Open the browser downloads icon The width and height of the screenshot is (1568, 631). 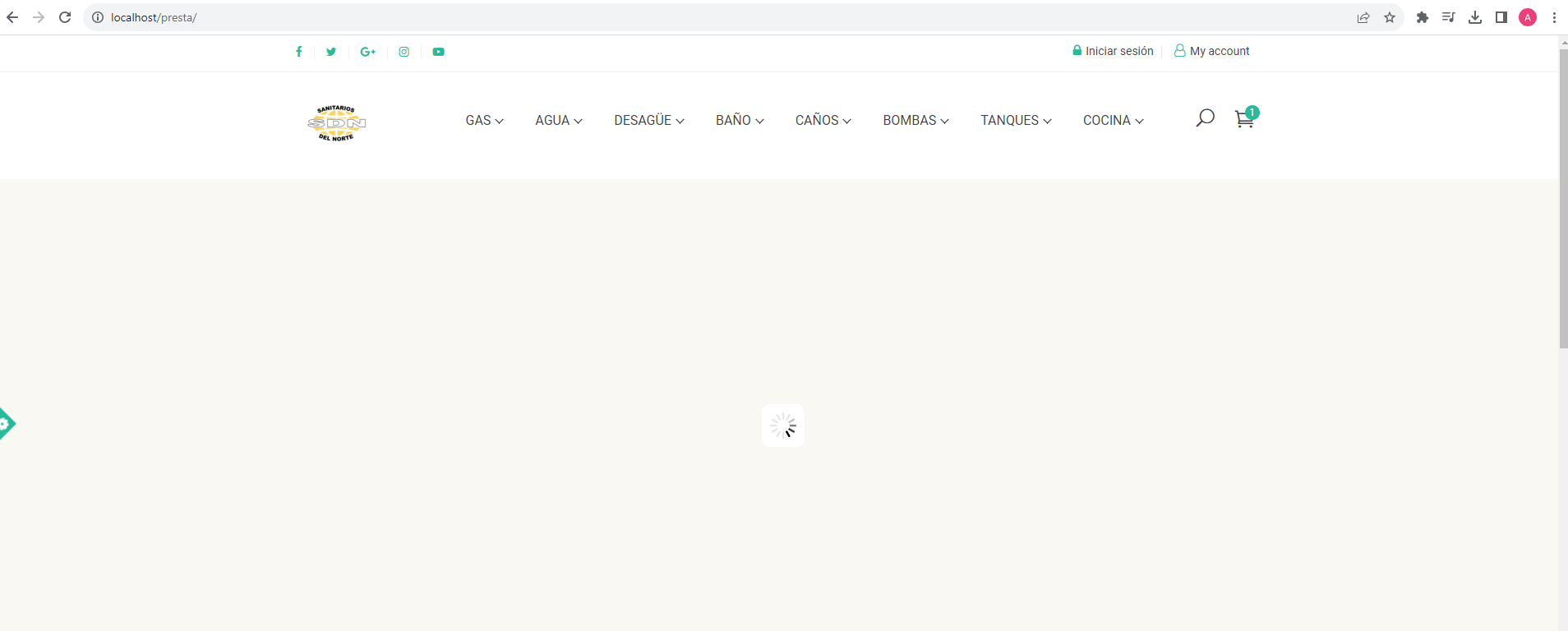pyautogui.click(x=1475, y=17)
